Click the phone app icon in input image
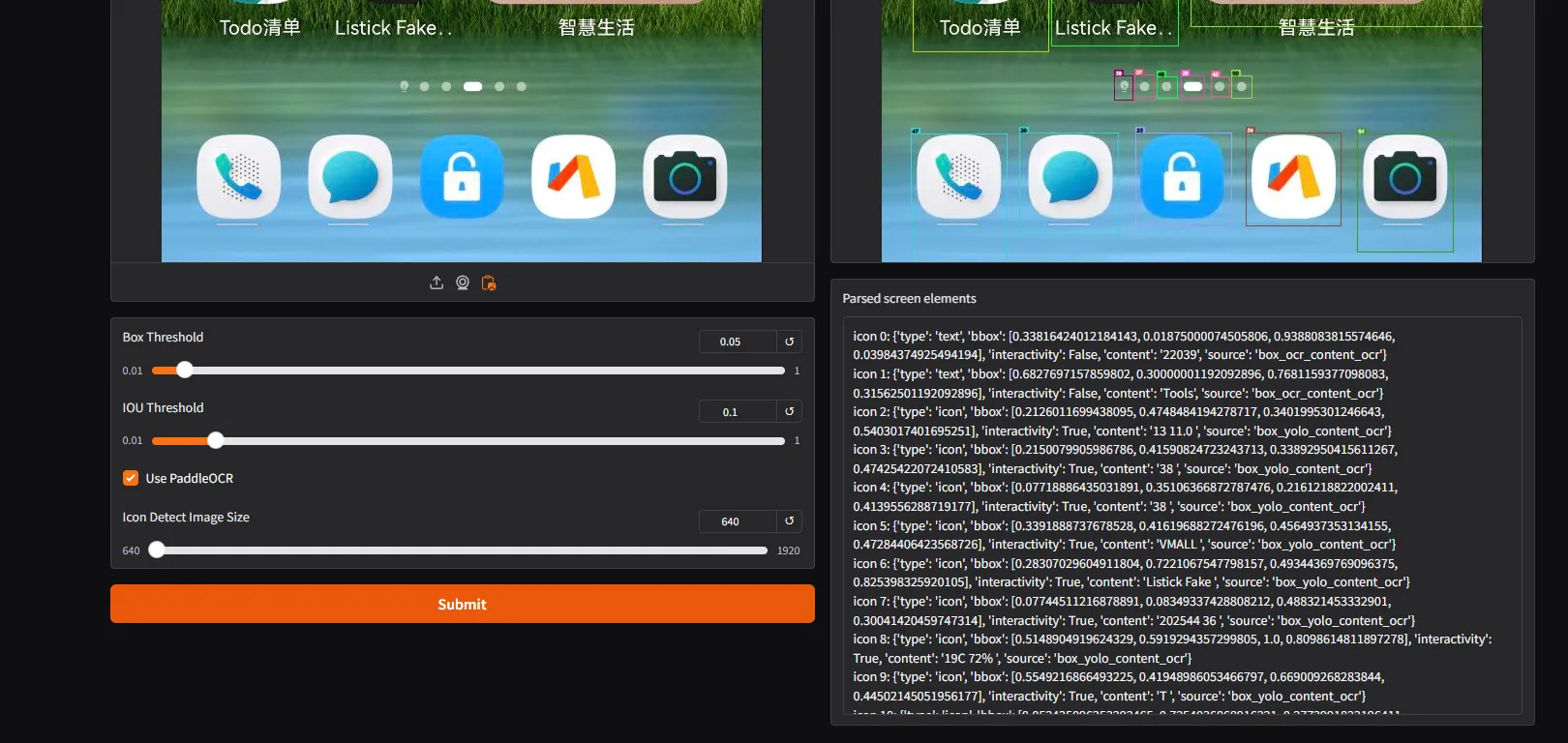 click(x=238, y=177)
